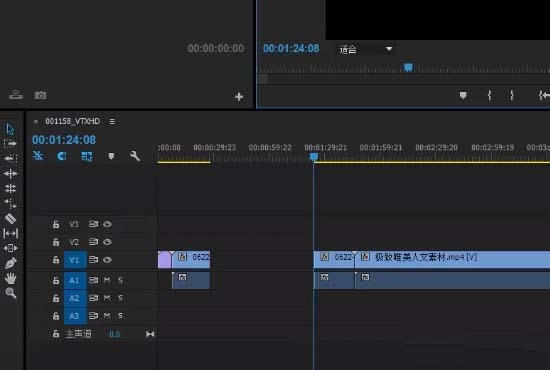Image resolution: width=550 pixels, height=370 pixels.
Task: Open the 001158_VTXHD sequence panel menu
Action: pos(112,121)
